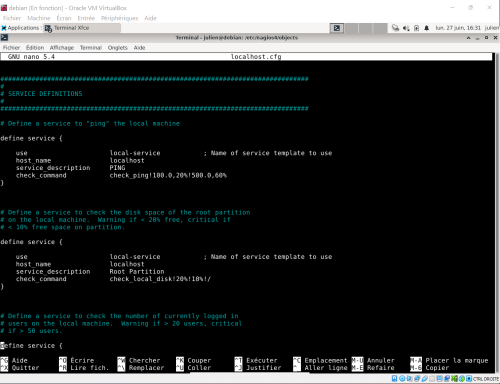Open VirtualBox Entrée menu
The width and height of the screenshot is (500, 384).
(86, 18)
